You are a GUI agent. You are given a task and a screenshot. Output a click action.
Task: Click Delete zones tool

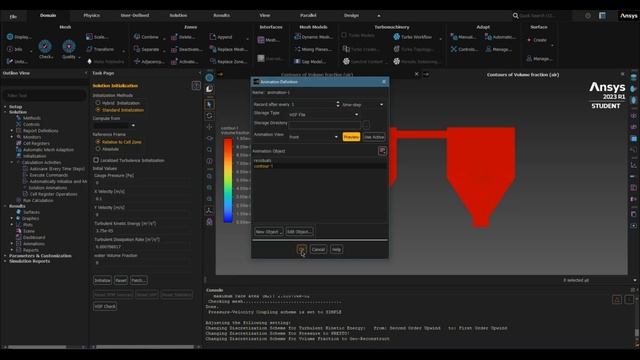(x=183, y=37)
